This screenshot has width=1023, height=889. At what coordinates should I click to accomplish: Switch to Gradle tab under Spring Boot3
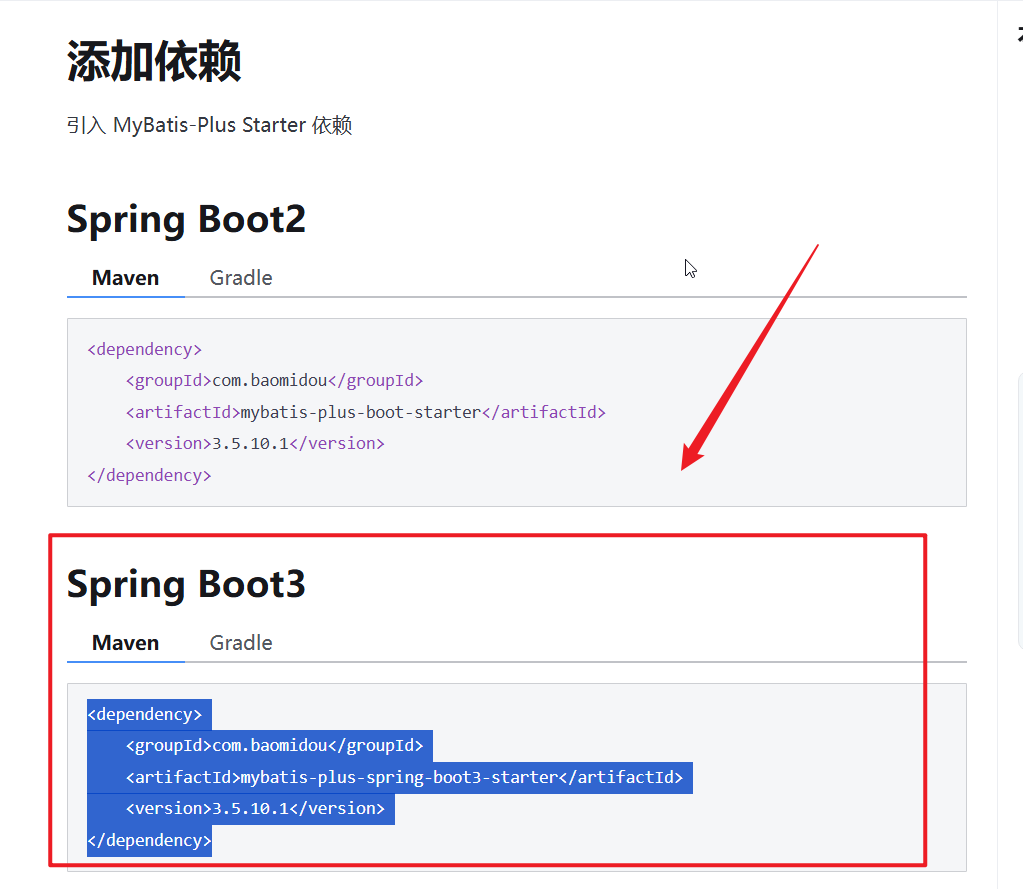coord(241,643)
